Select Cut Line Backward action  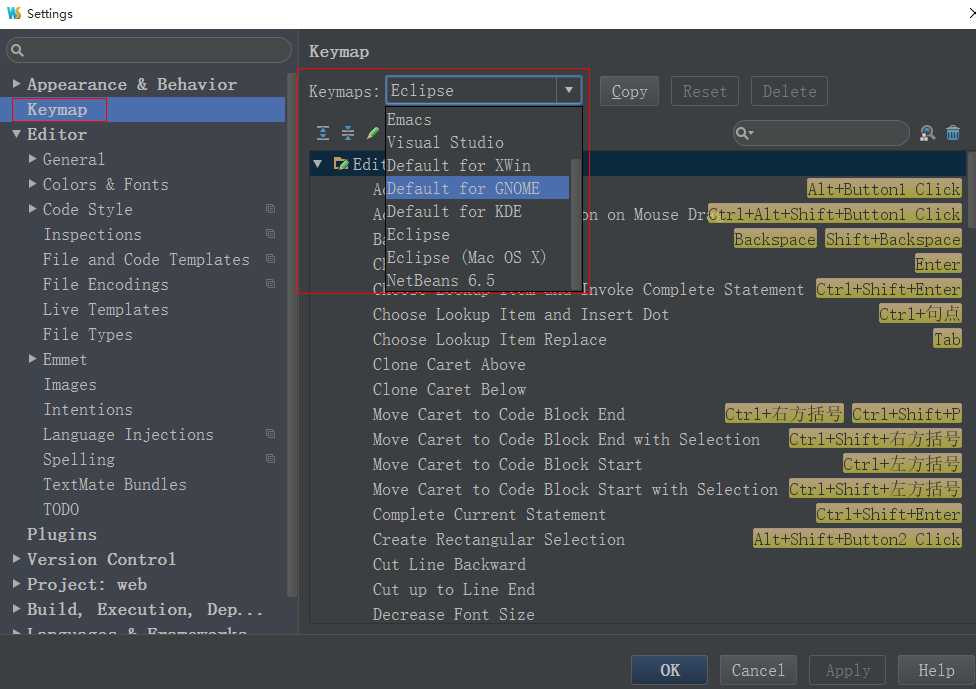coord(449,564)
